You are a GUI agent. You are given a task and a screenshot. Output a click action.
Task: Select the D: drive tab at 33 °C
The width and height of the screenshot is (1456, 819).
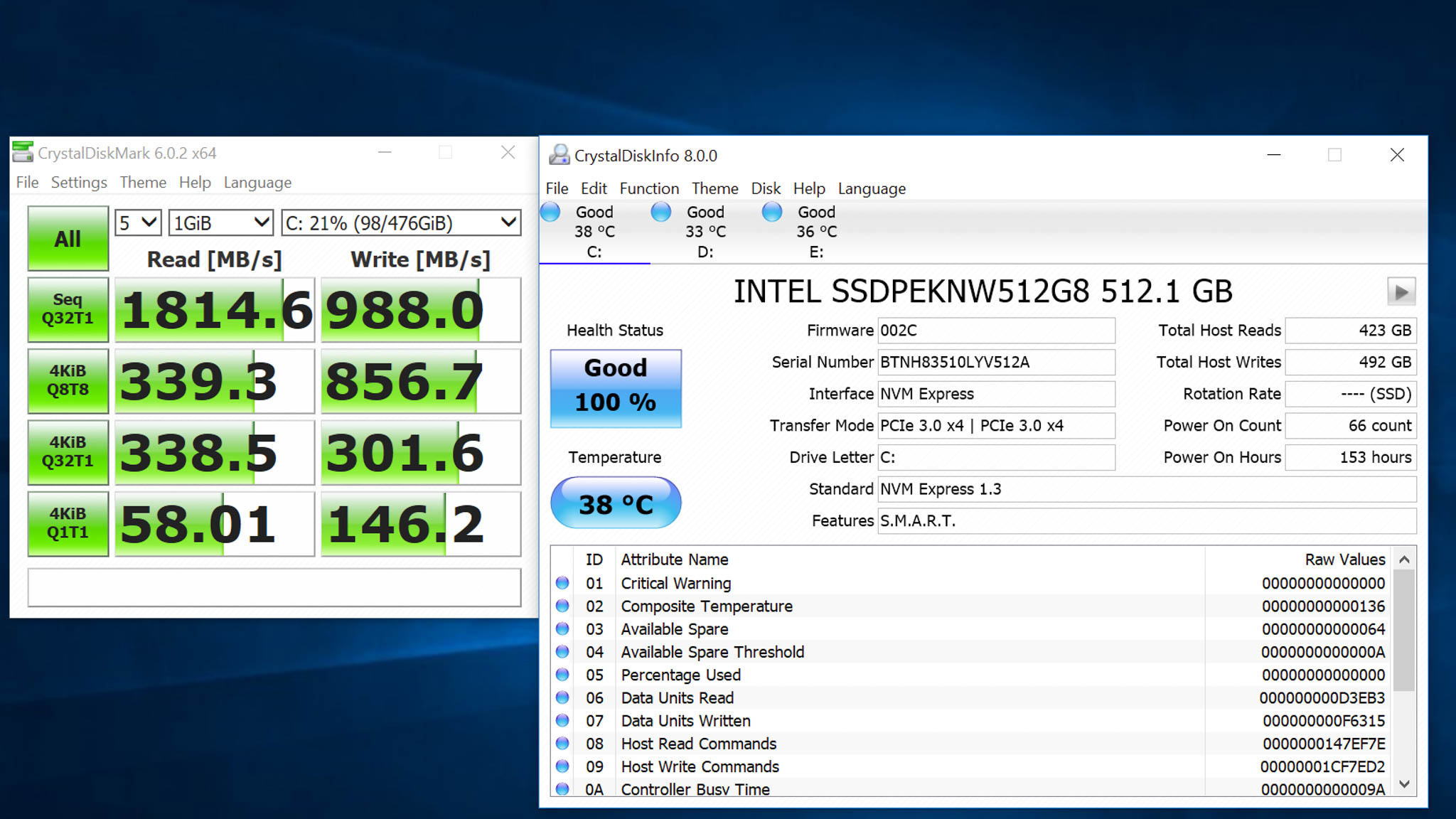click(705, 232)
